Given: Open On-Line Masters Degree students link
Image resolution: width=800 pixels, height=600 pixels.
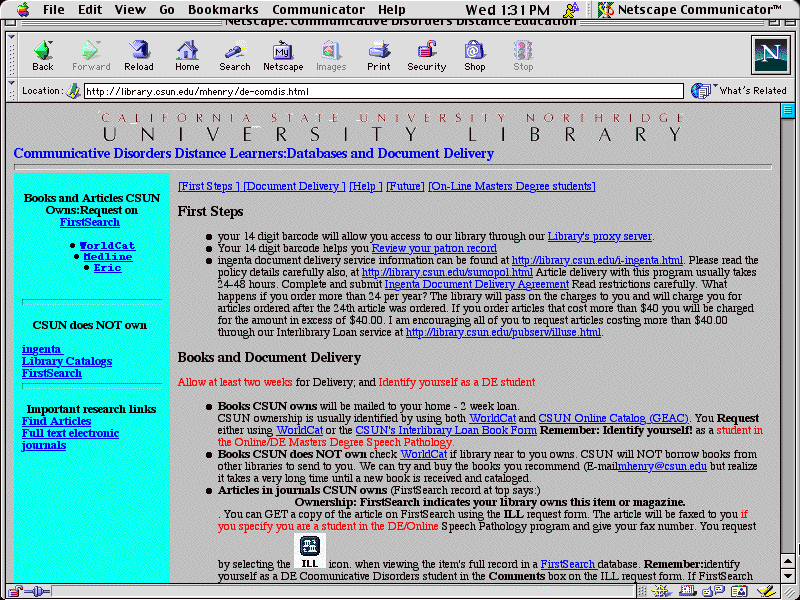Looking at the screenshot, I should click(x=512, y=186).
